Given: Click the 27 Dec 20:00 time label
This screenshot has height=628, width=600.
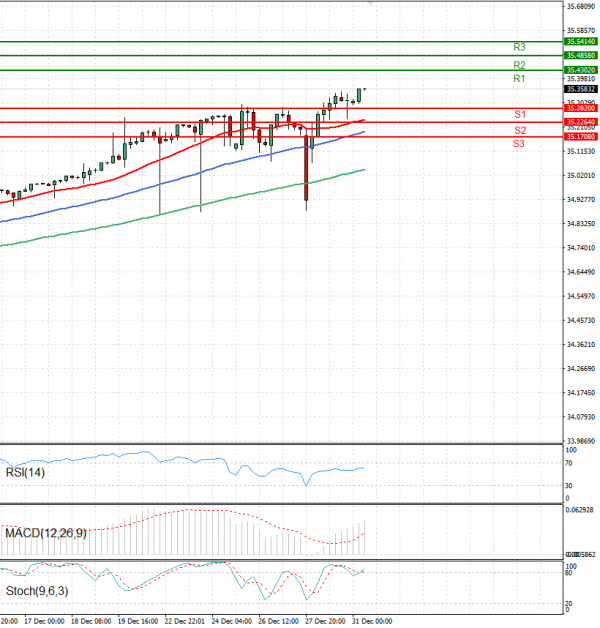Looking at the screenshot, I should [325, 621].
